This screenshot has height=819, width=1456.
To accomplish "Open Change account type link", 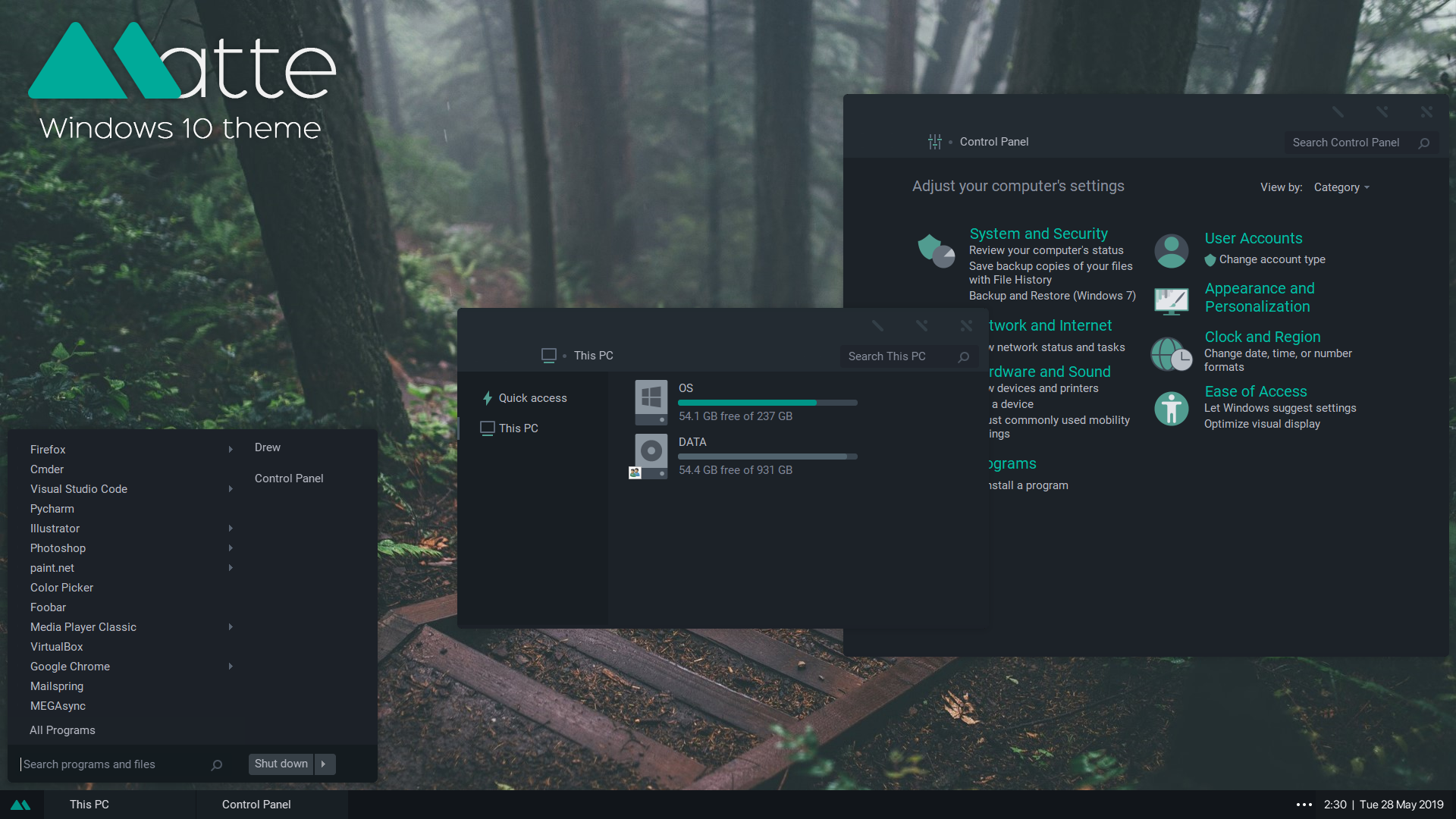I will coord(1272,259).
